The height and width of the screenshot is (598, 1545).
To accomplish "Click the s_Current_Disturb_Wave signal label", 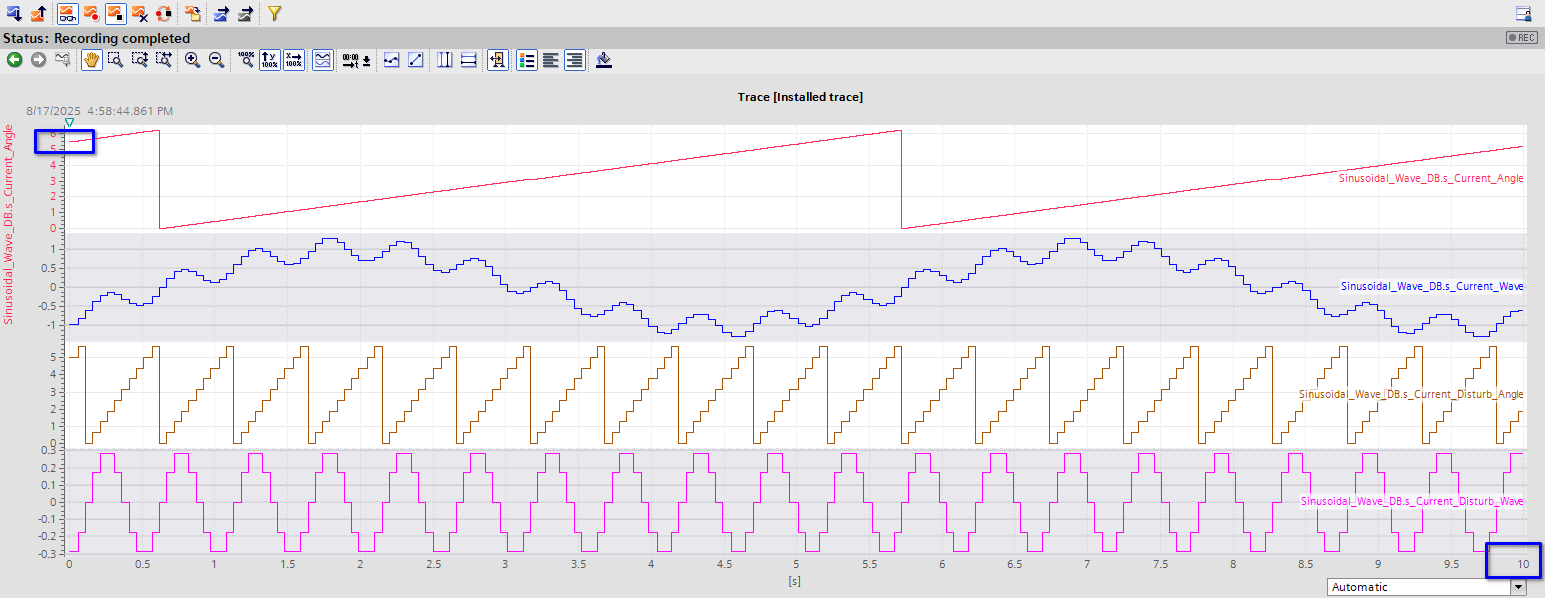I will (1411, 500).
